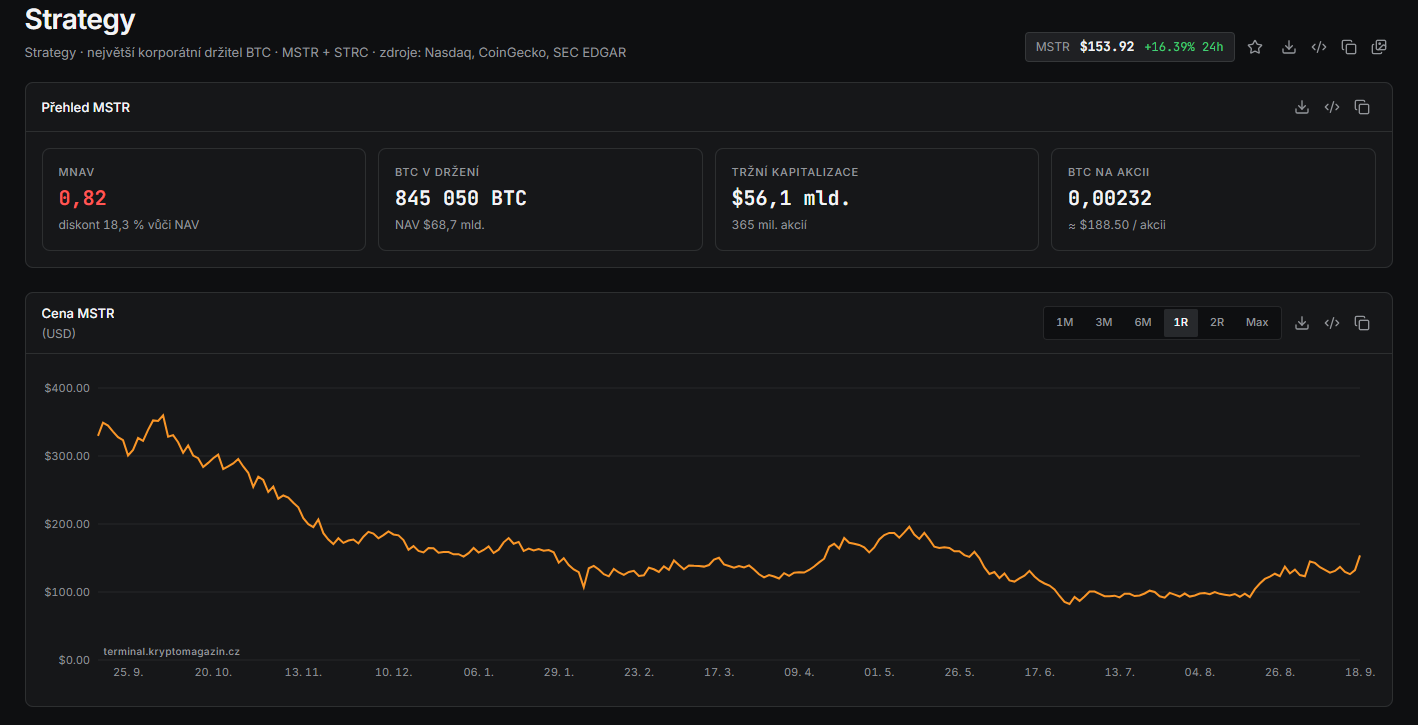The height and width of the screenshot is (725, 1418).
Task: Star the Strategy page as favorite
Action: tap(1255, 47)
